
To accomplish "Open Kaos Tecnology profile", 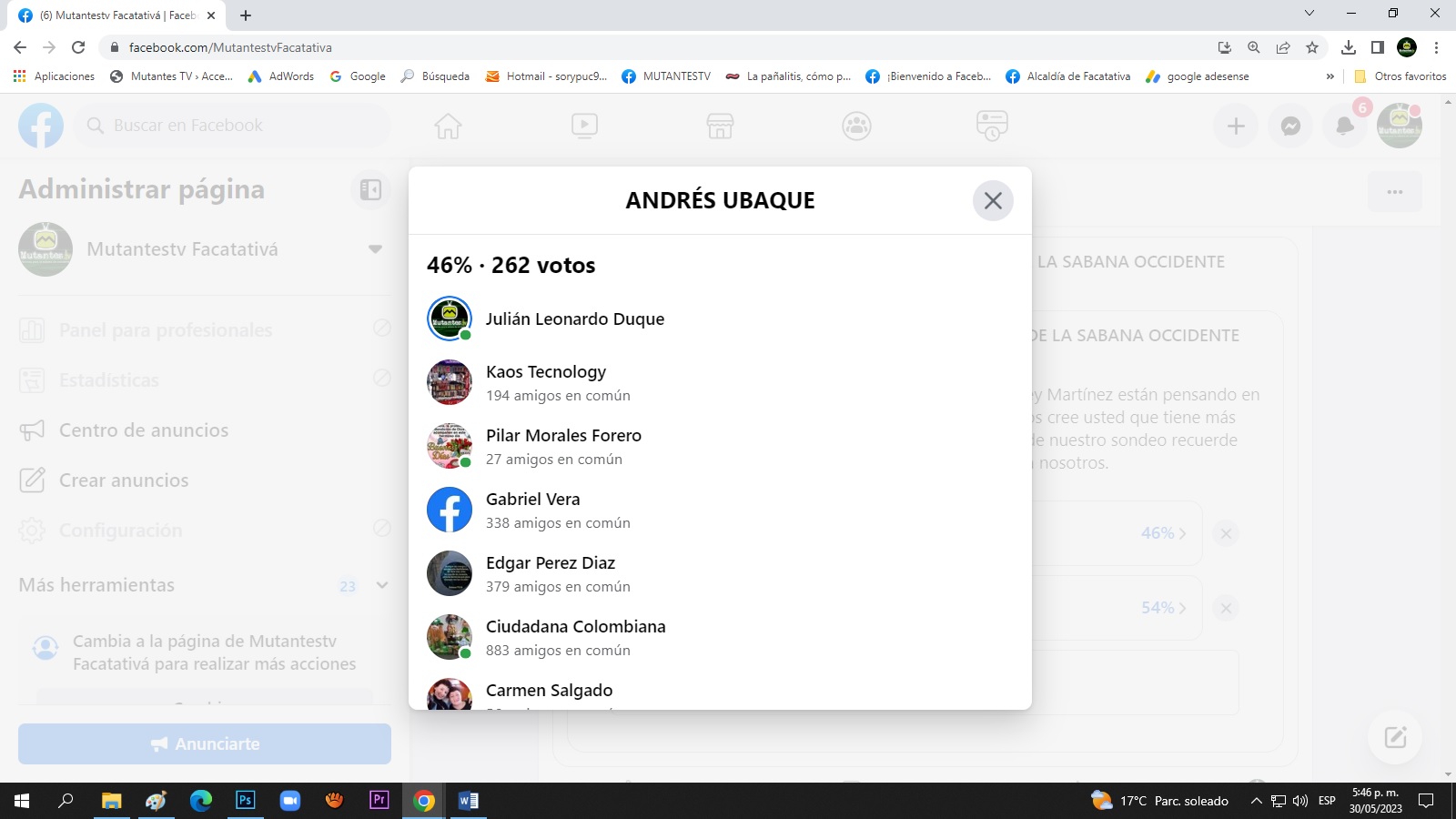I will (545, 371).
